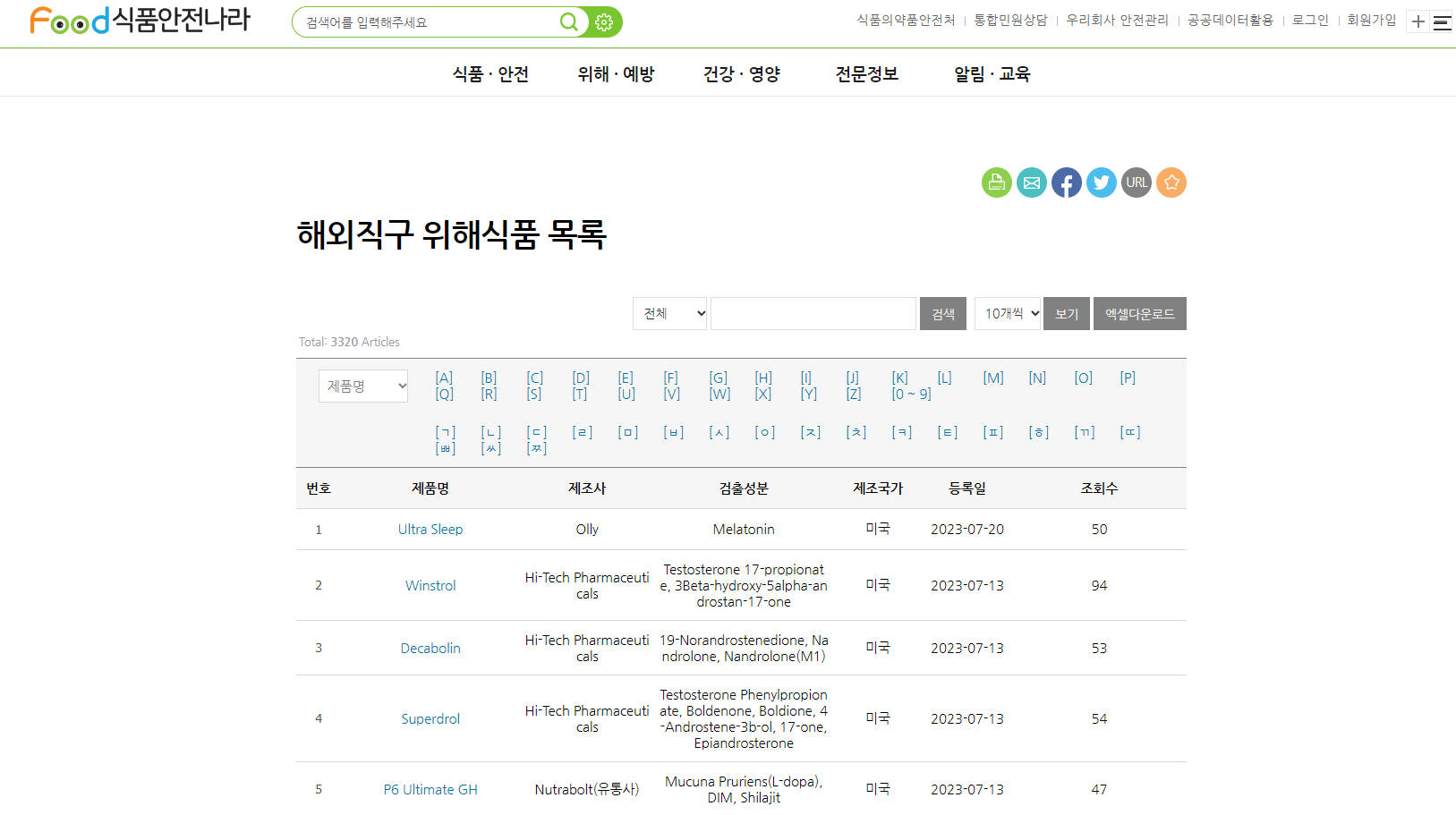Viewport: 1456px width, 815px height.
Task: Open 통합민원상담 link
Action: pos(1010,20)
